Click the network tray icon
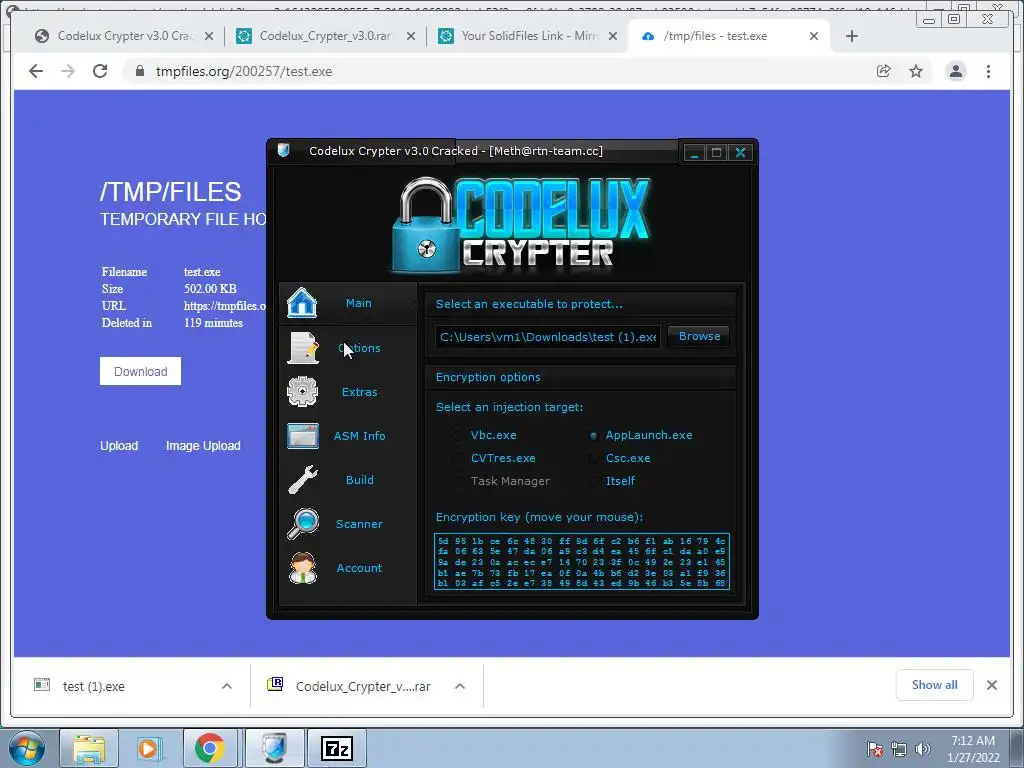Image resolution: width=1024 pixels, height=768 pixels. [x=899, y=749]
